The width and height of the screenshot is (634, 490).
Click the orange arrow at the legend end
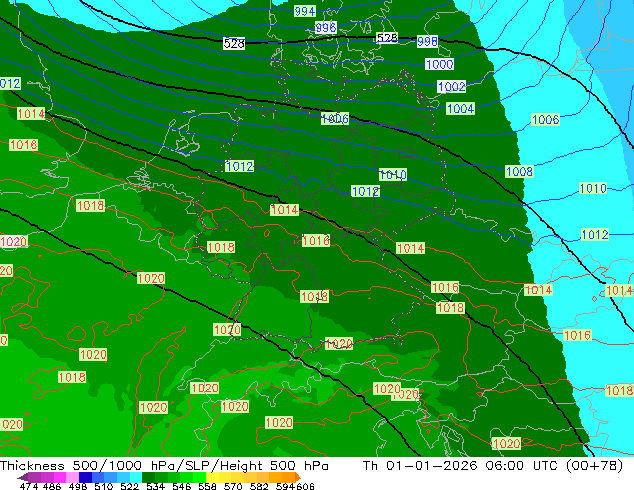298,477
